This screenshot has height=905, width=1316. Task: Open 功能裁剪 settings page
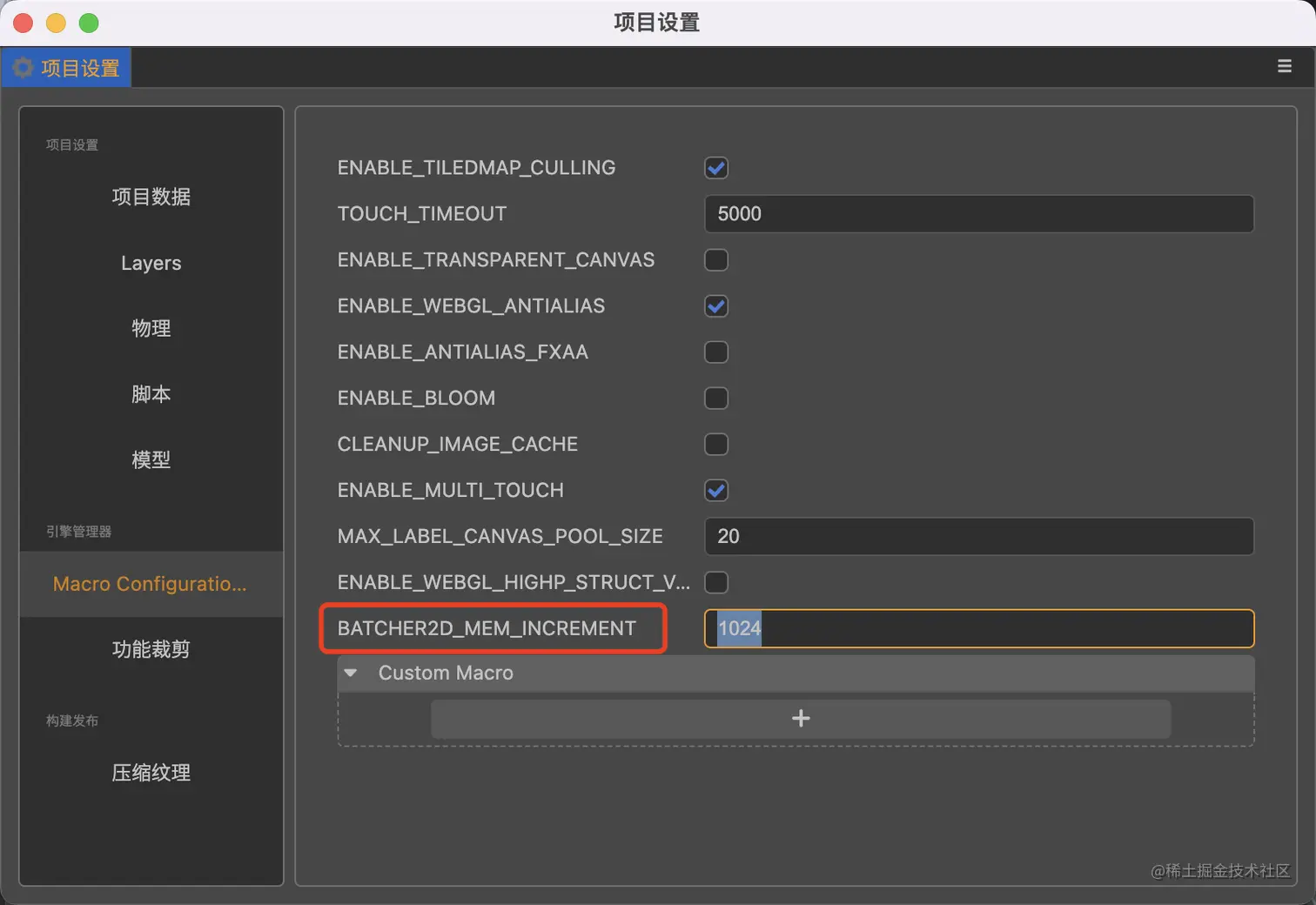pyautogui.click(x=151, y=649)
